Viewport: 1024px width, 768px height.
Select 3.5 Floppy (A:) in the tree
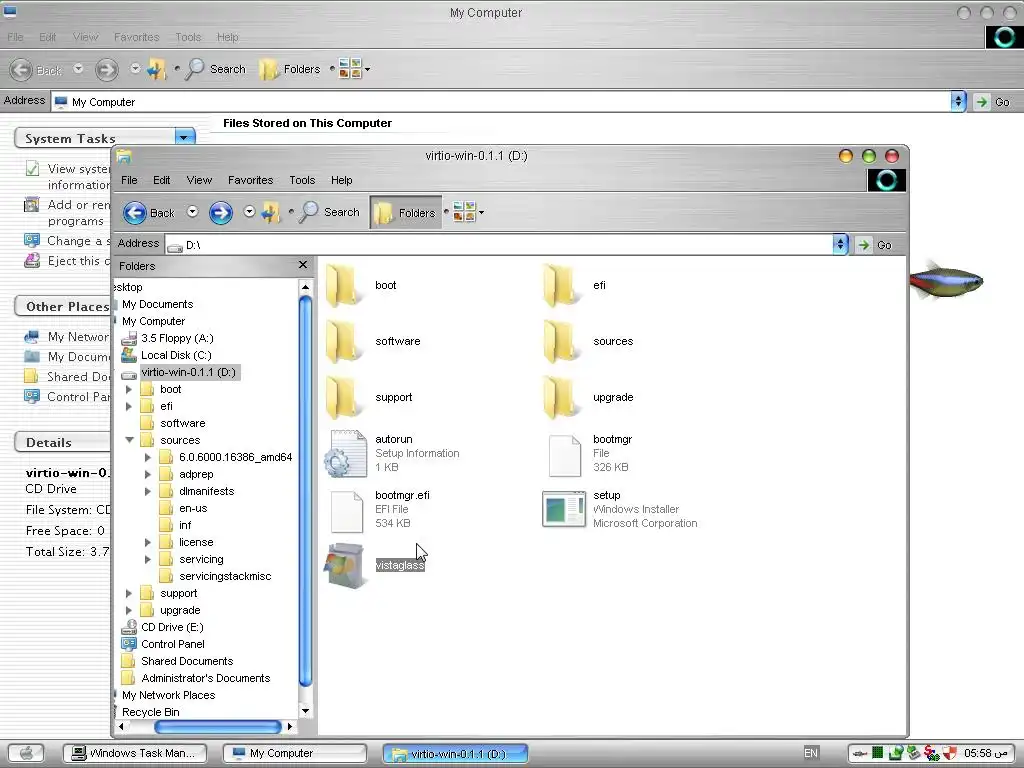click(x=177, y=338)
